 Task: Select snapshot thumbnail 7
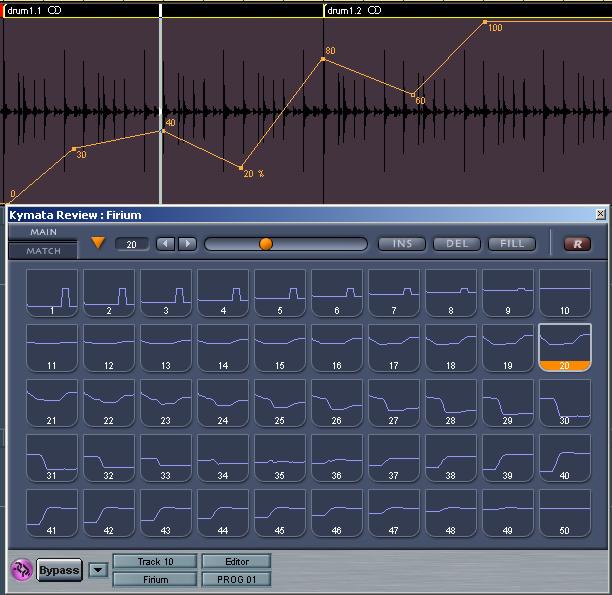pyautogui.click(x=394, y=292)
